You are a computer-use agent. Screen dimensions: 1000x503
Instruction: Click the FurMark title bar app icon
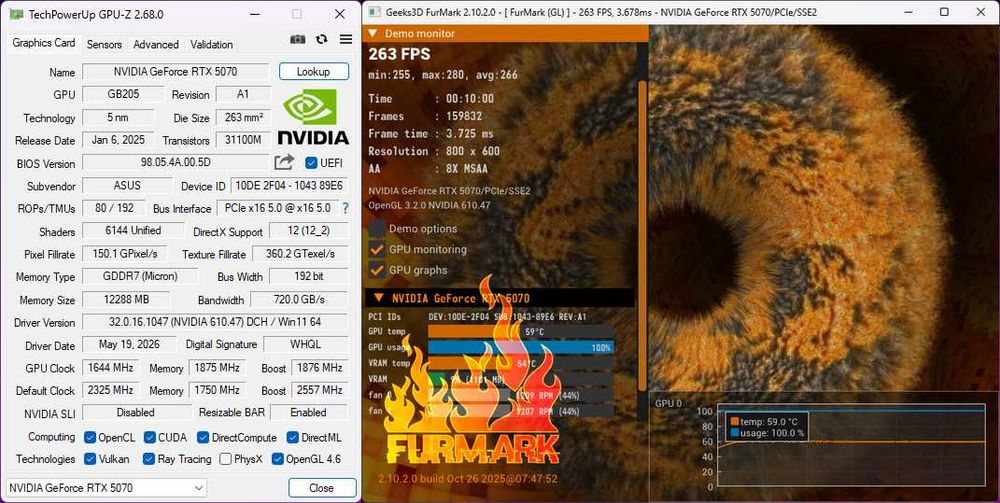[374, 12]
